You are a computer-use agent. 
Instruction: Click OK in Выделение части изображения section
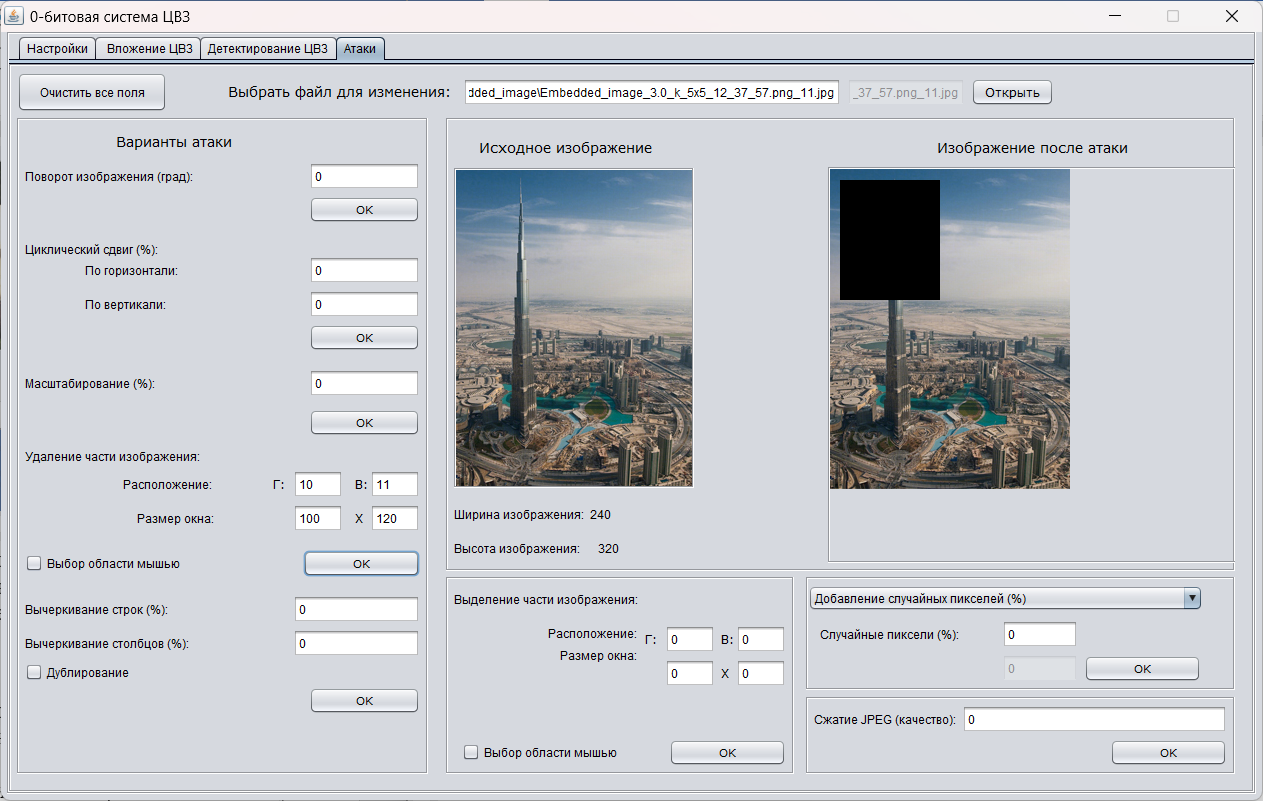click(727, 753)
